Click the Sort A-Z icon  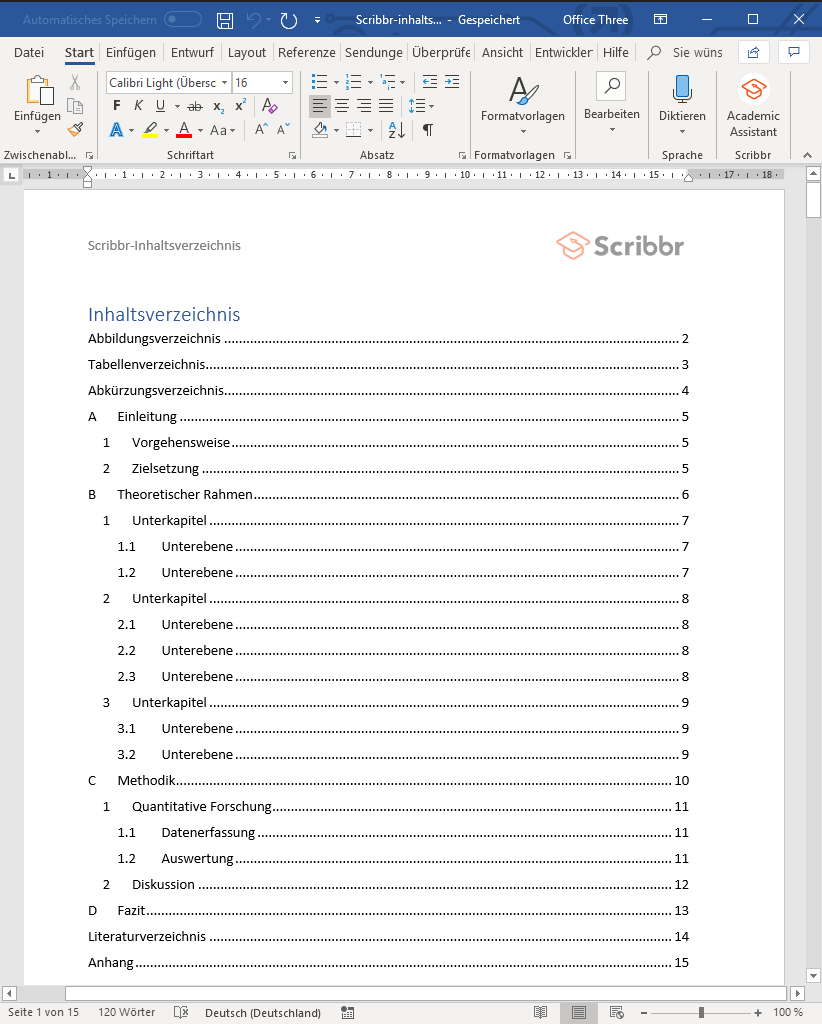(396, 130)
